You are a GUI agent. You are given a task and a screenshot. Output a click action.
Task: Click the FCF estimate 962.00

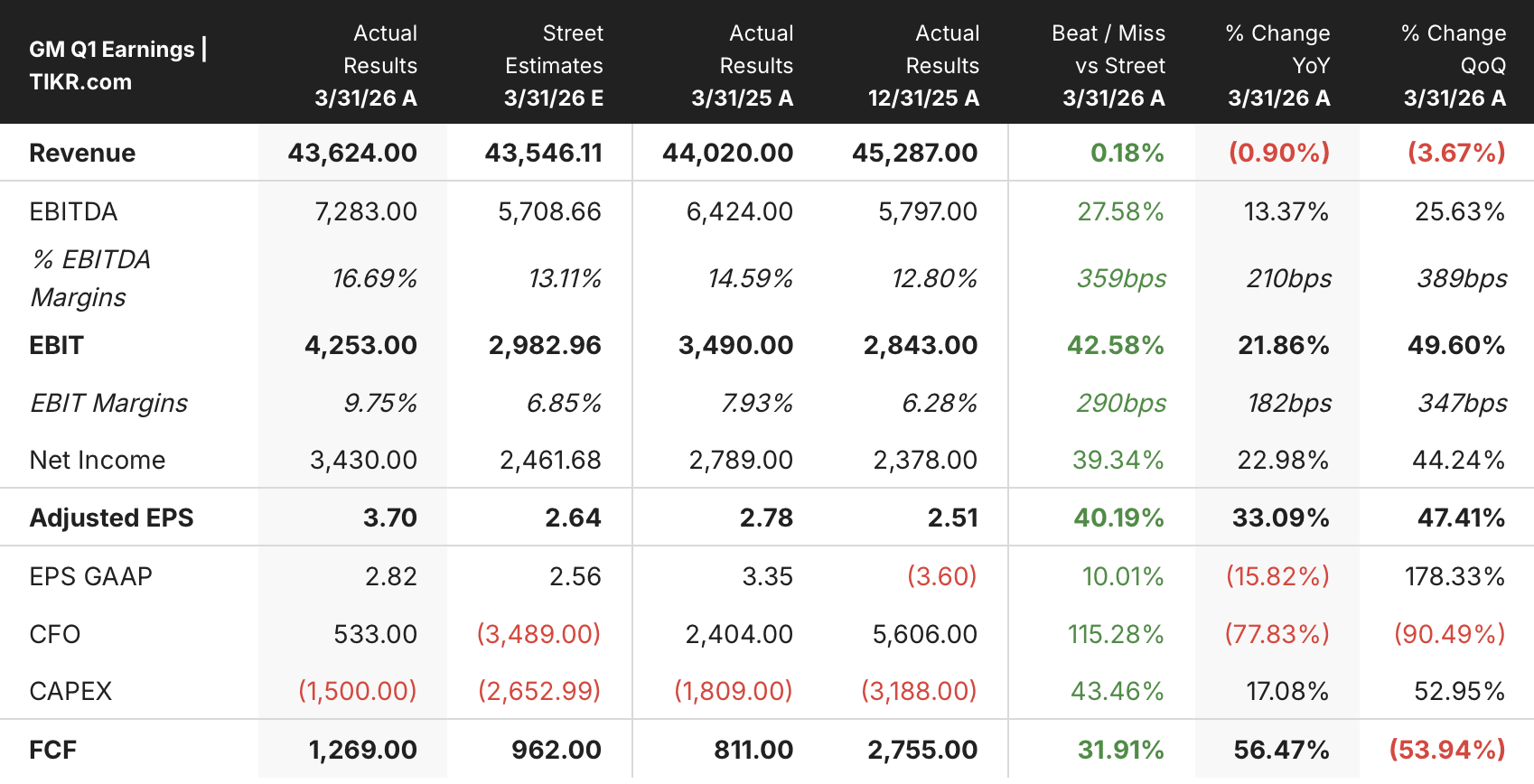pos(557,750)
